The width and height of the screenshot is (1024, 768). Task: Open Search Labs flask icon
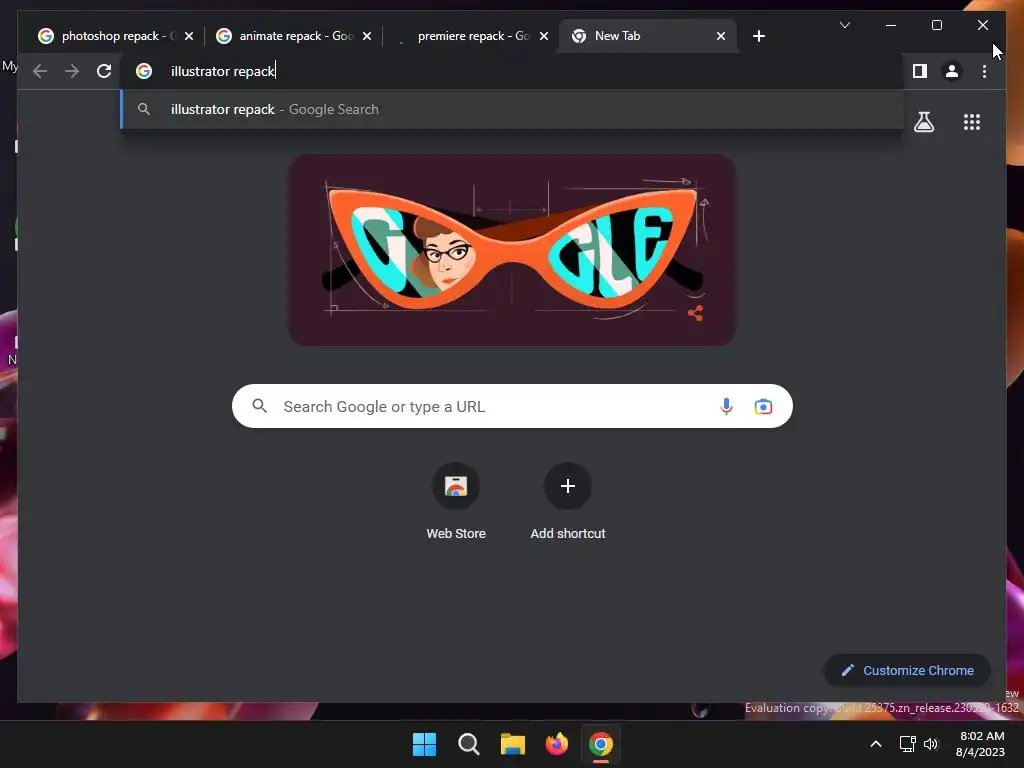[x=923, y=122]
